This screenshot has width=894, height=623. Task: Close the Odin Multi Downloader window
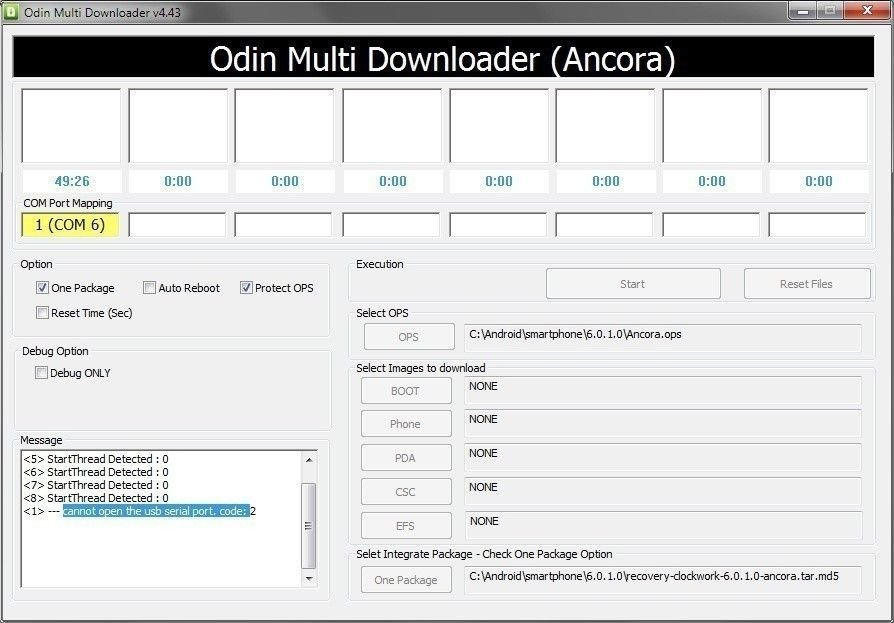867,10
